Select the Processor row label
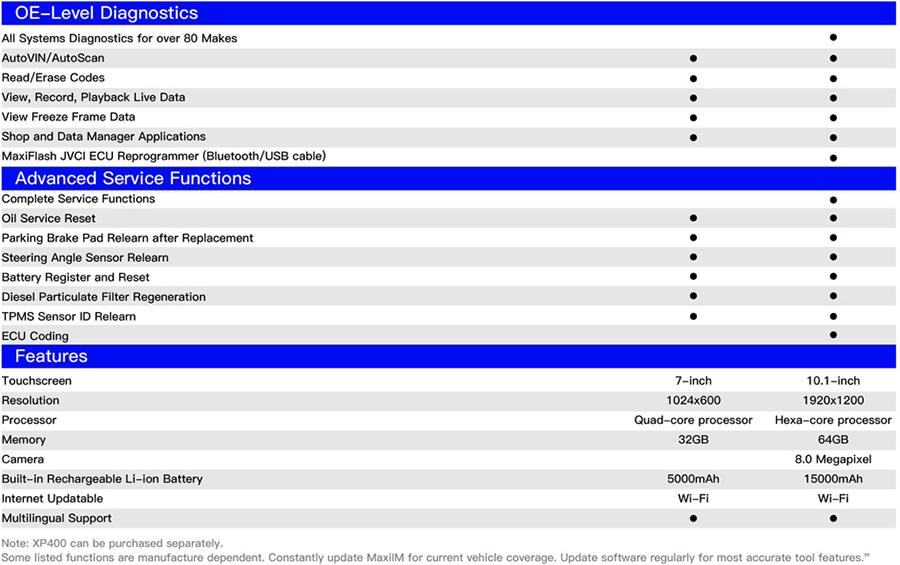The width and height of the screenshot is (900, 565). point(29,420)
